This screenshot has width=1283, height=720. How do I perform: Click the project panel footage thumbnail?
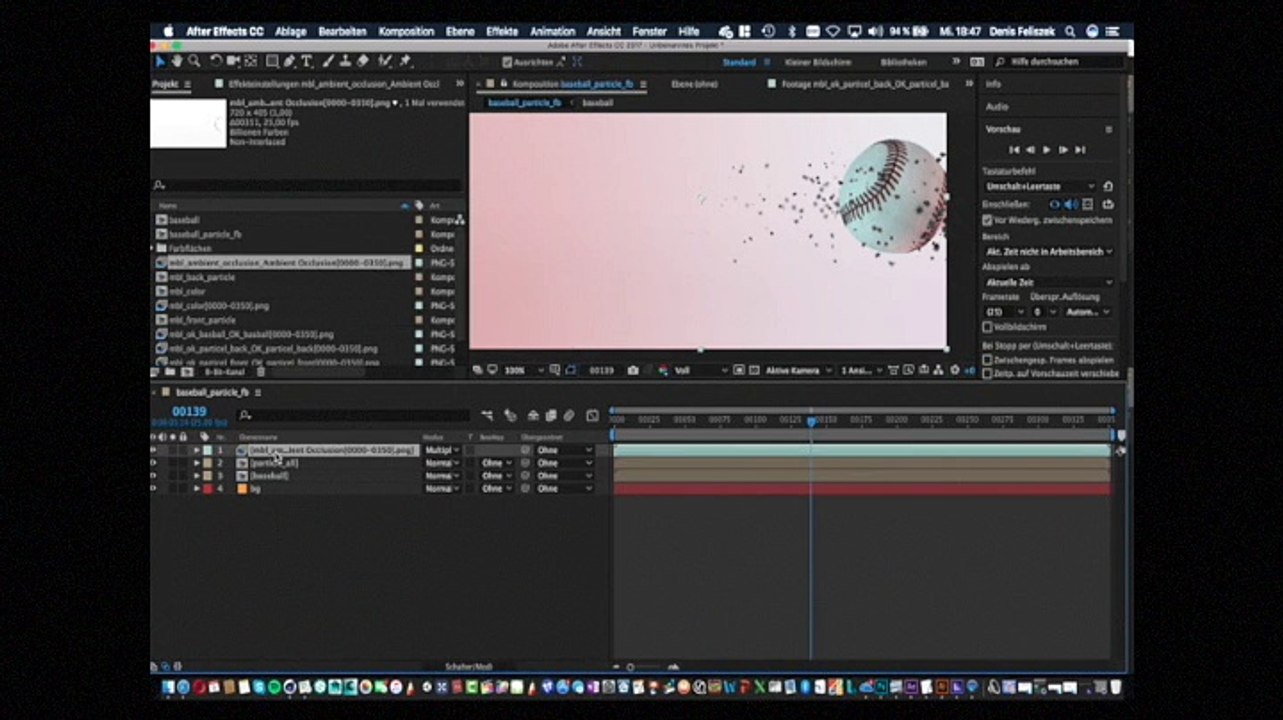click(188, 124)
